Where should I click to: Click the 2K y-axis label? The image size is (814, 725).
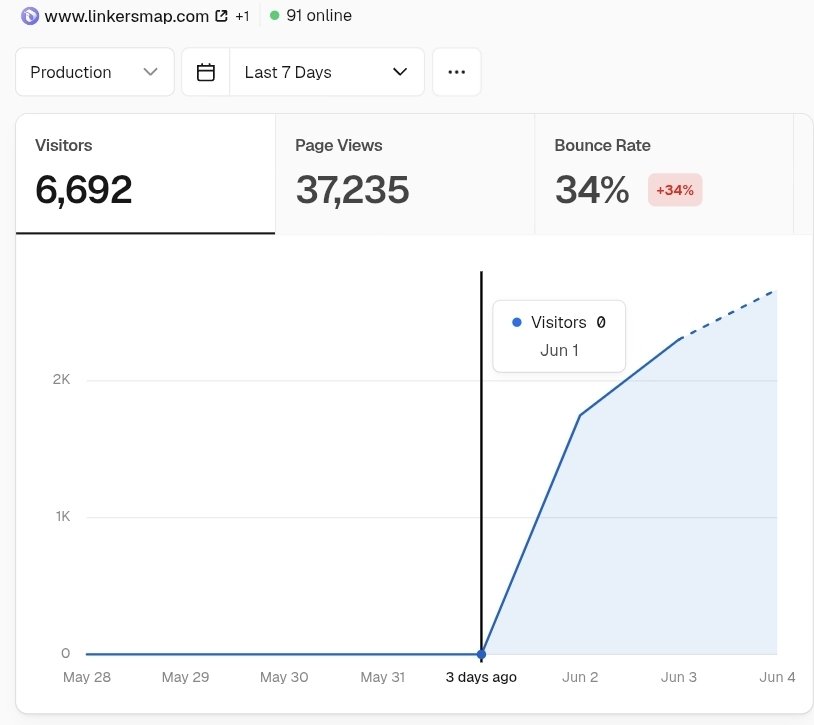click(61, 379)
